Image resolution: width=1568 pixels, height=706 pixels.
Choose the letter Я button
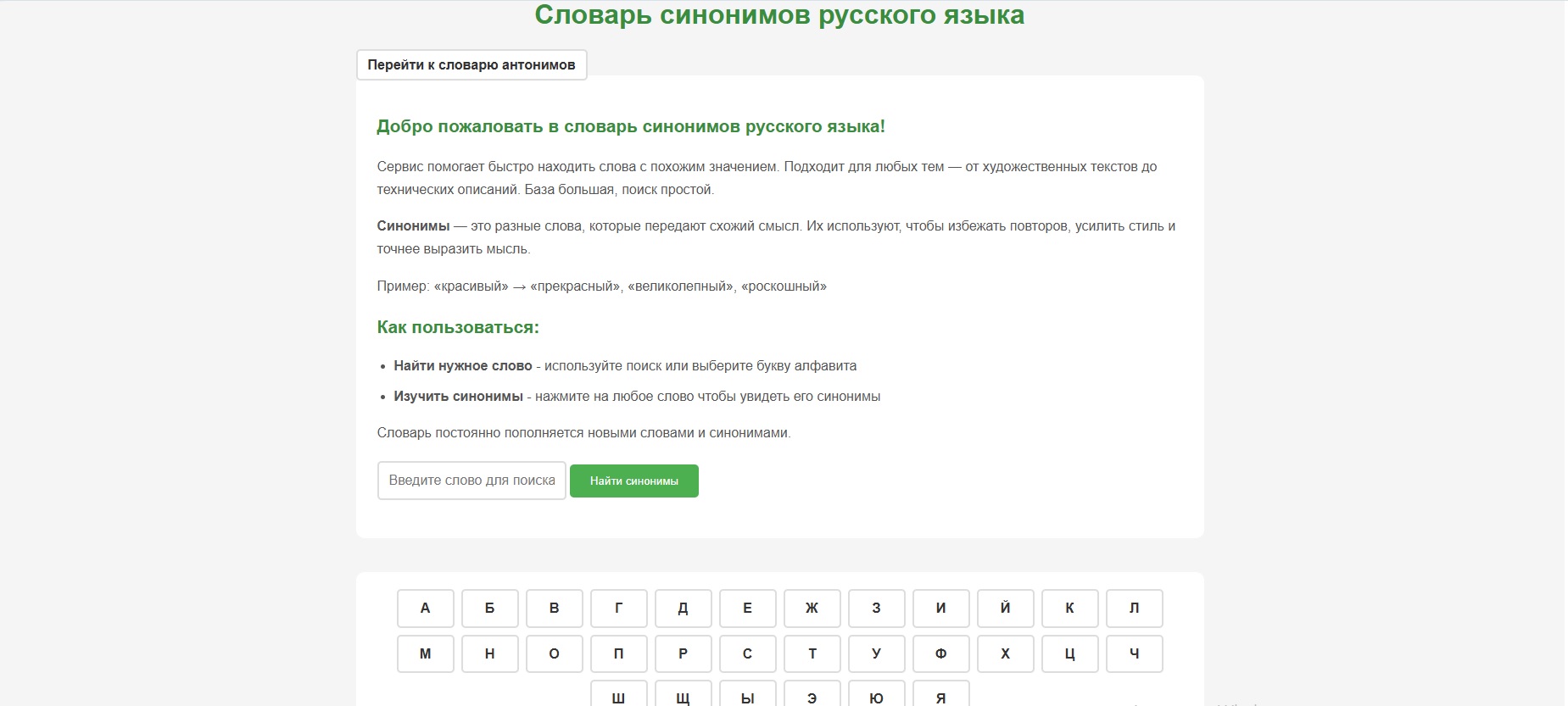941,695
